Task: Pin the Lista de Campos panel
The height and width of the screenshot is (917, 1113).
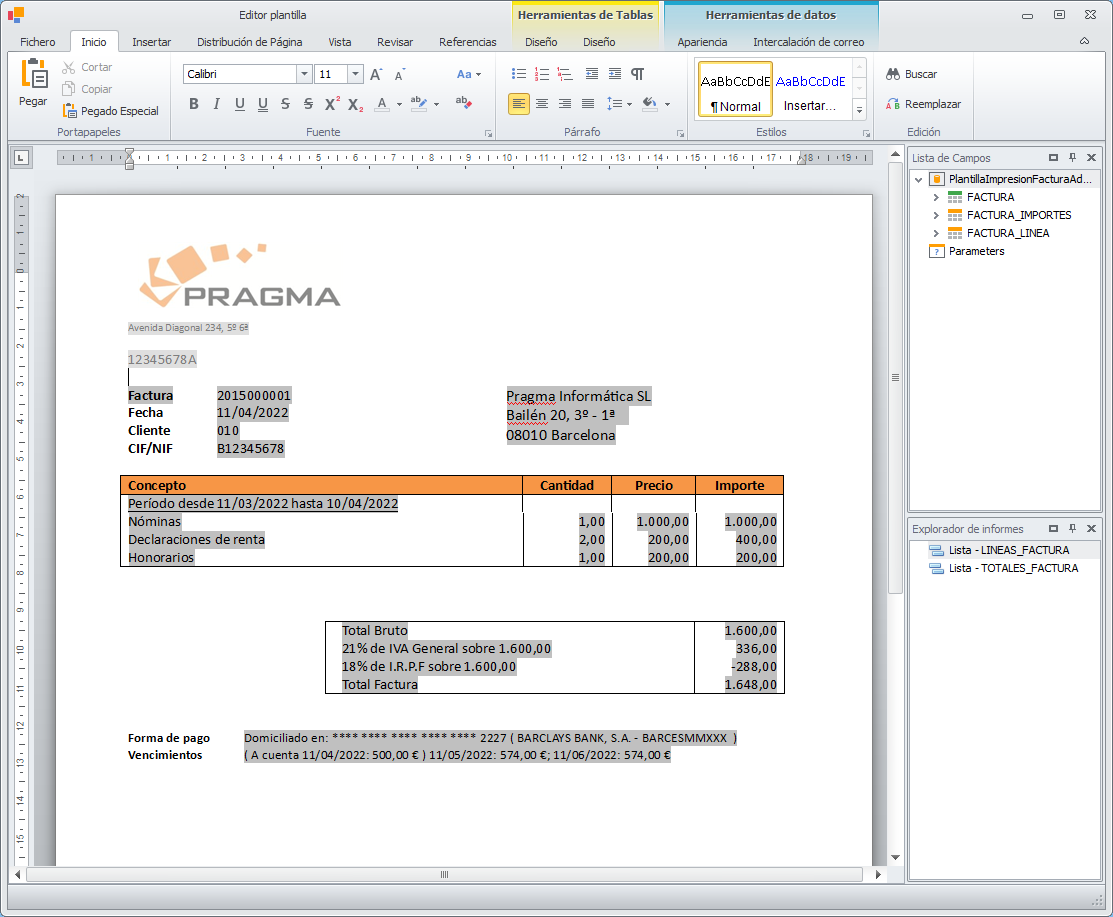Action: tap(1073, 158)
